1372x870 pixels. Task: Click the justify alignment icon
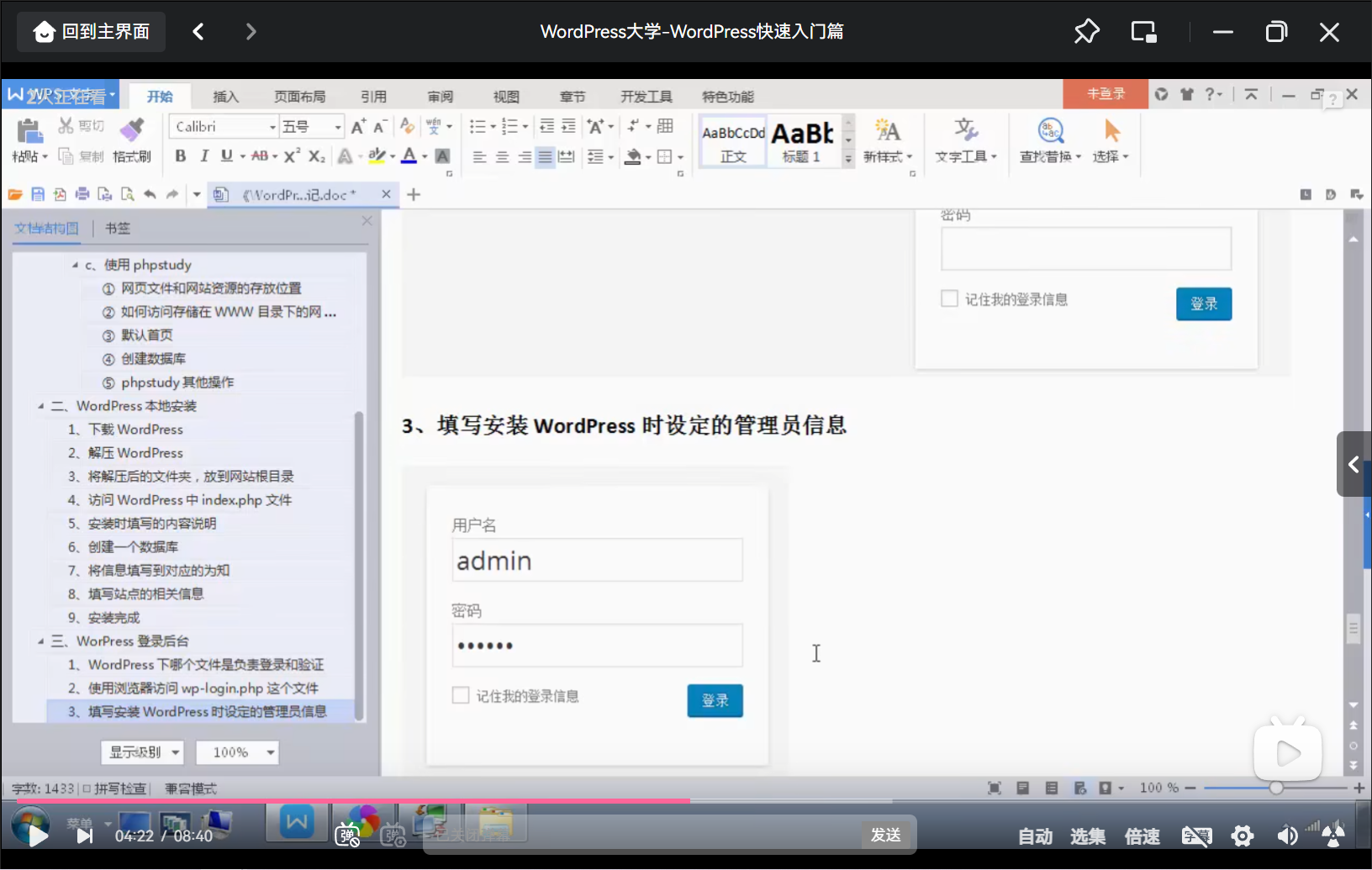tap(546, 157)
